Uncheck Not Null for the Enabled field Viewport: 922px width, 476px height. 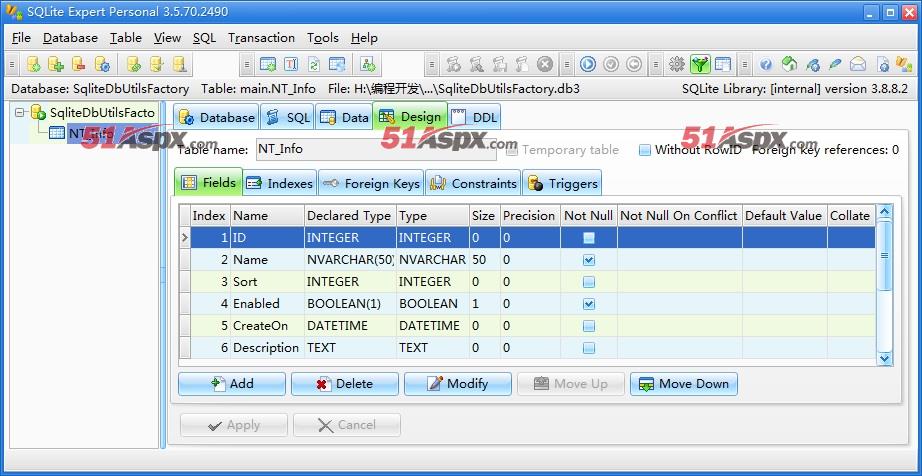589,304
